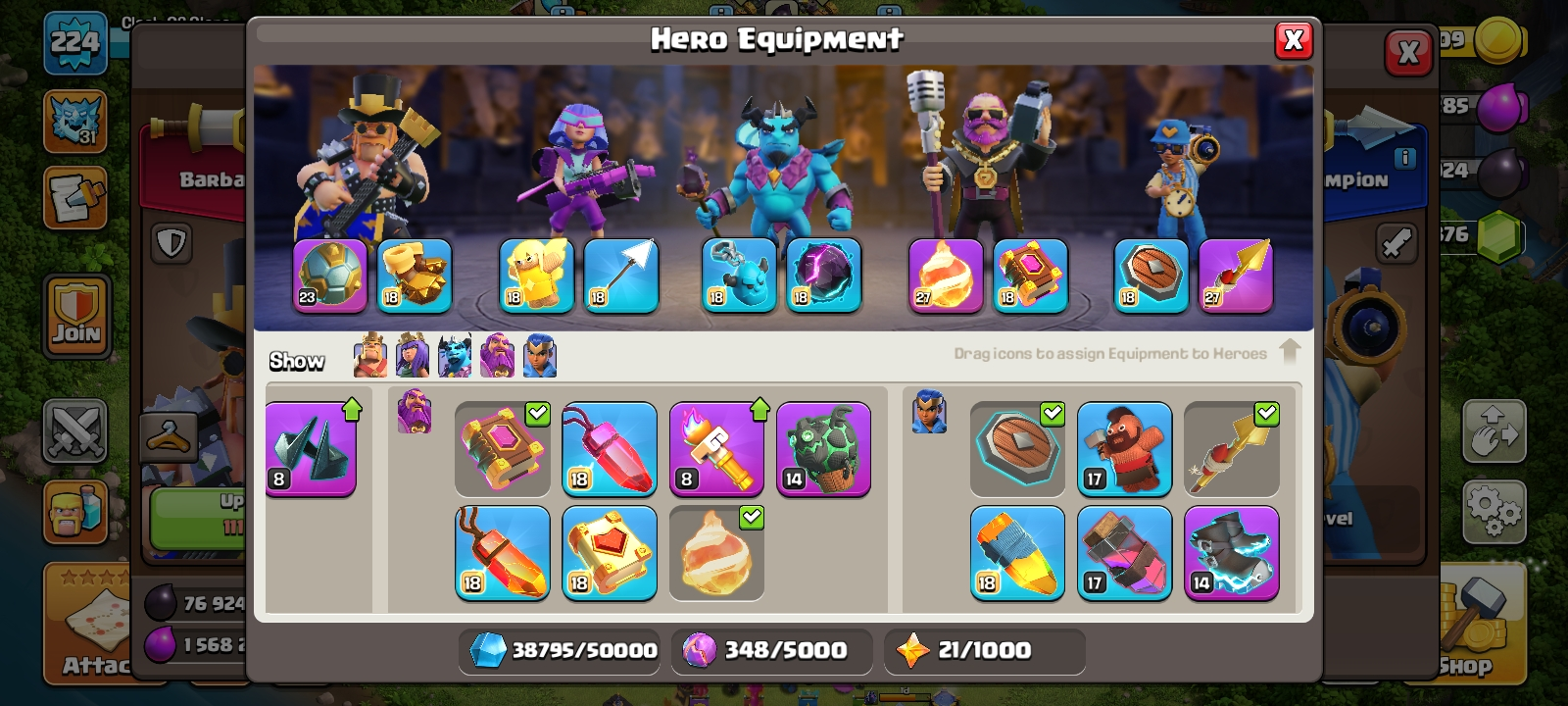Screen dimensions: 1568x706
Task: Open the Rocket Spear level 18
Action: [x=1017, y=552]
